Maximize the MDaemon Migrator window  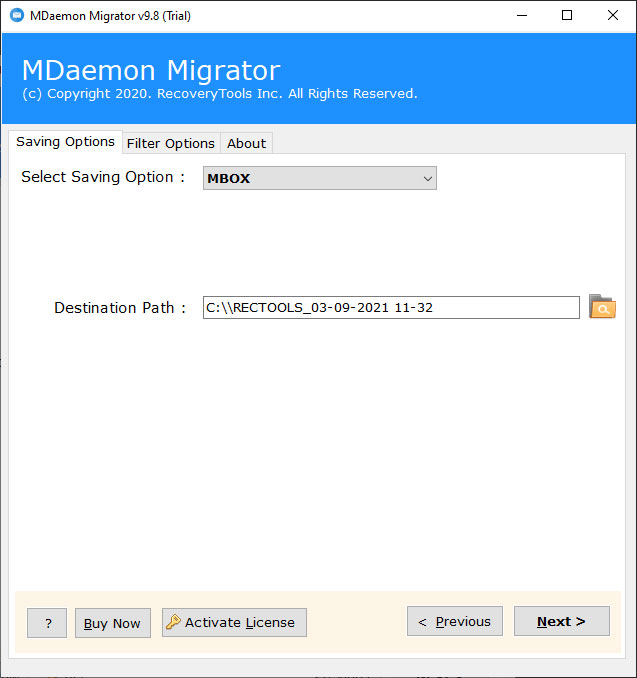pos(567,16)
